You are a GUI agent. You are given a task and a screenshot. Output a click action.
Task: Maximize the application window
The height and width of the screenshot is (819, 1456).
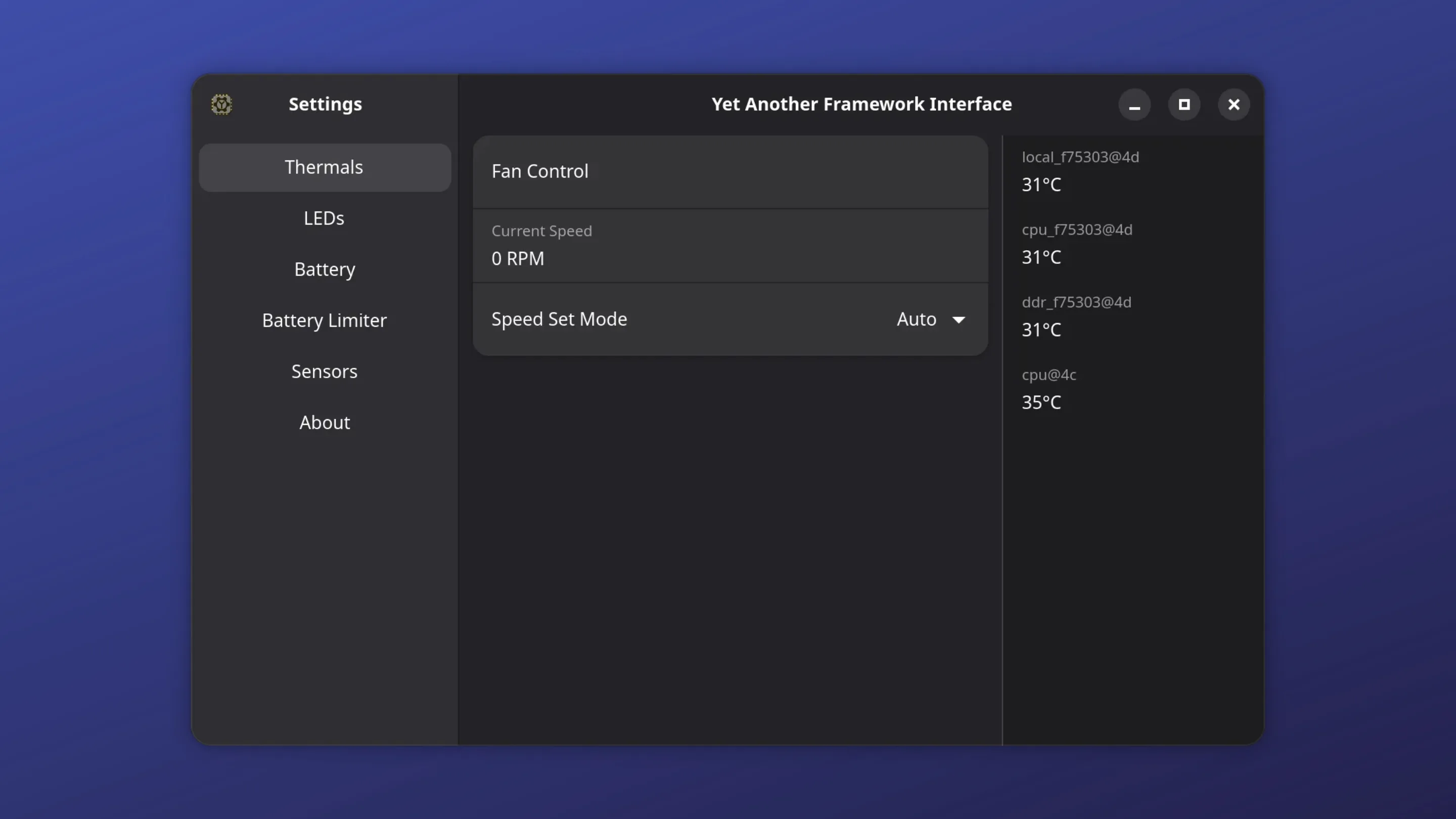click(x=1184, y=105)
